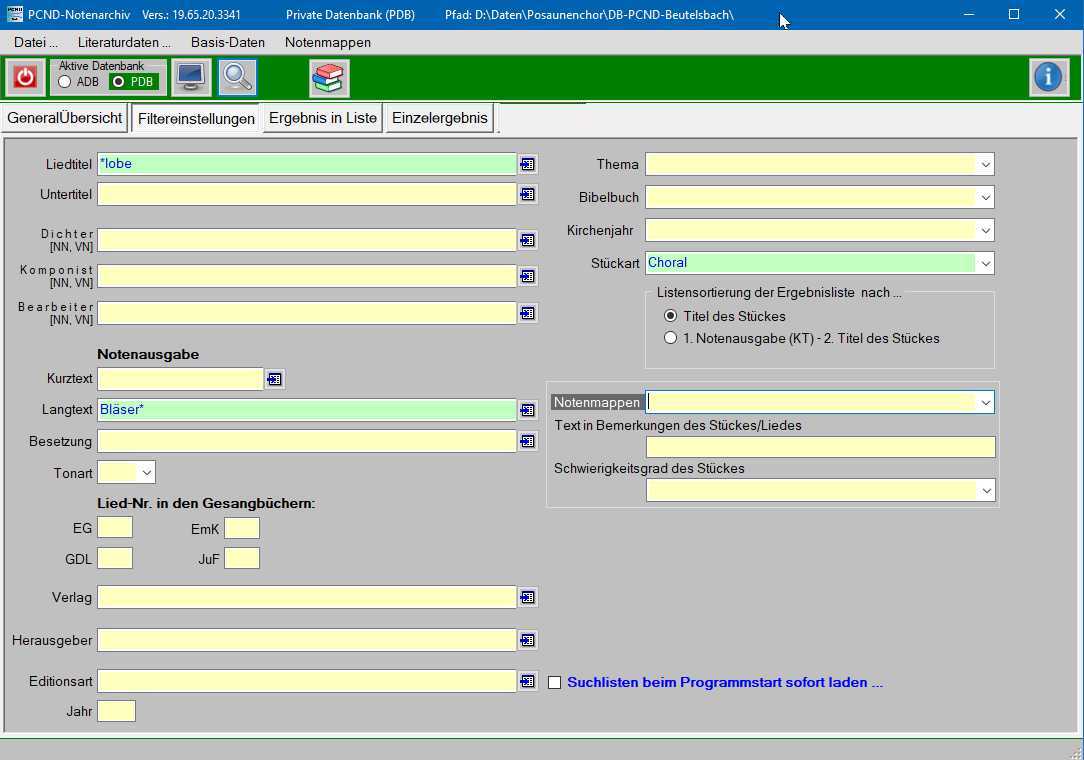
Task: Click the monitor screen toolbar icon
Action: (191, 77)
